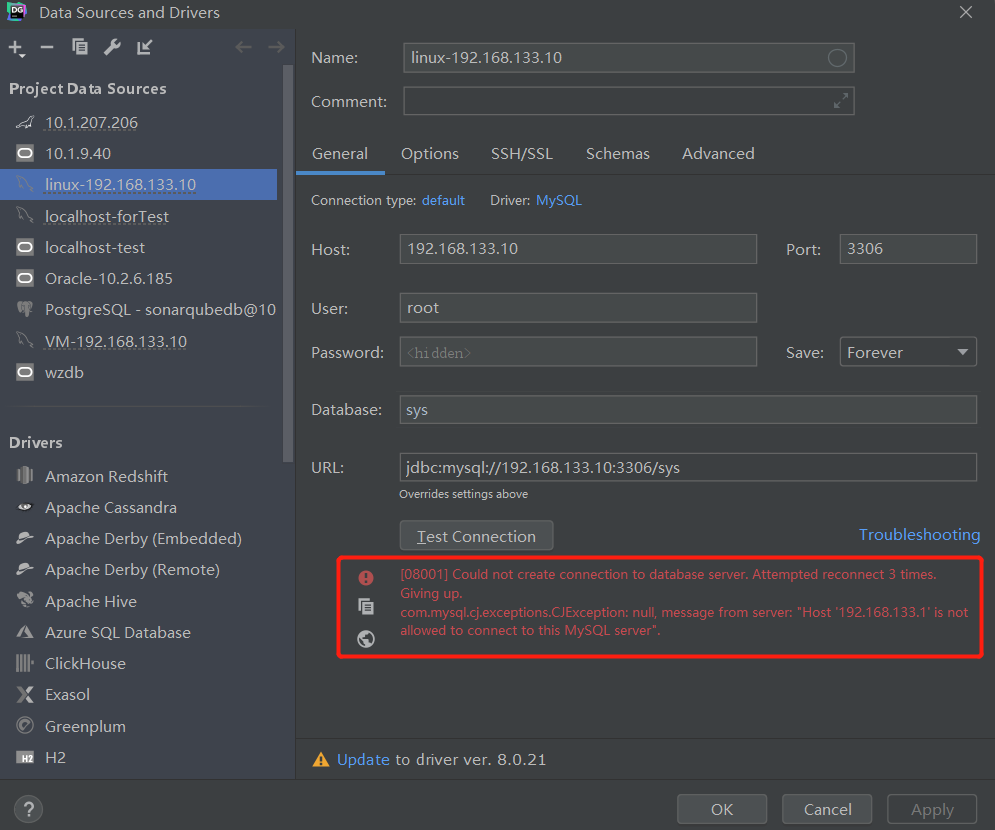Viewport: 995px width, 830px height.
Task: Click the Password hidden field
Action: (578, 352)
